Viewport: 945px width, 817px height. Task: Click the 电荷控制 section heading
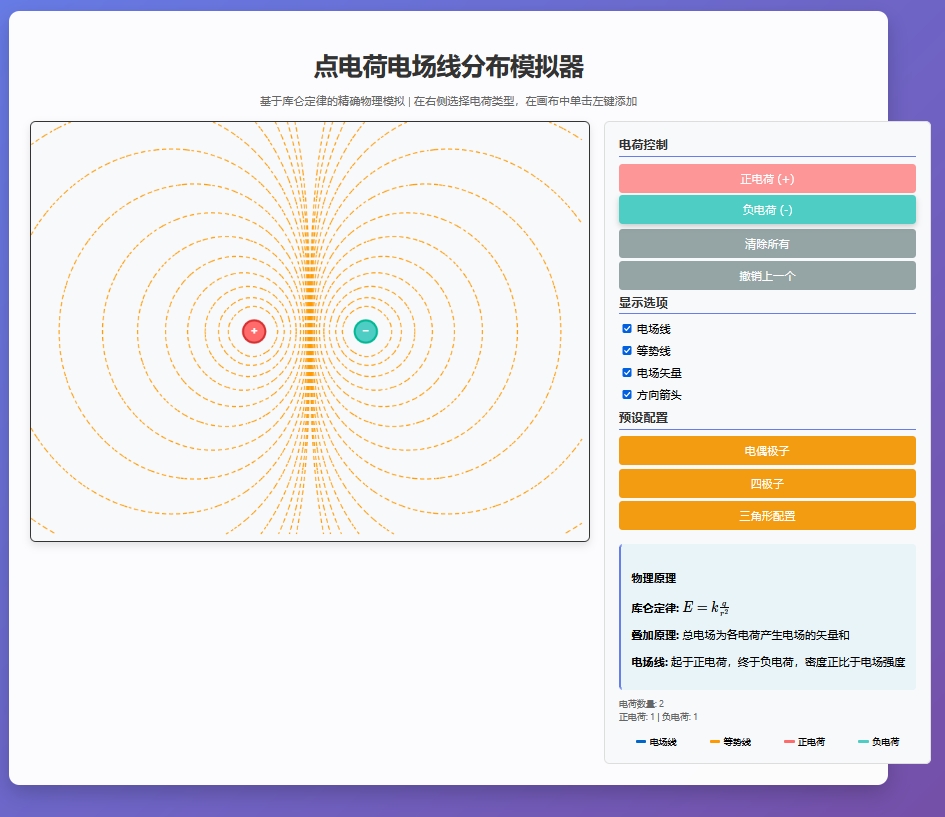(x=643, y=145)
